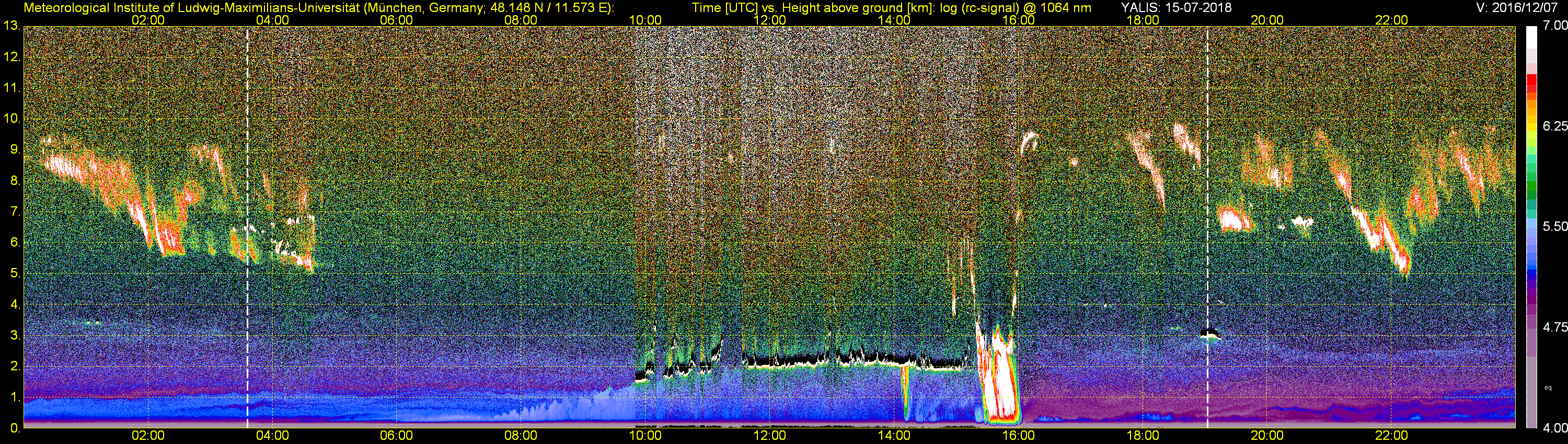
Task: Click the colorbar value '7.00'
Action: [x=1555, y=26]
